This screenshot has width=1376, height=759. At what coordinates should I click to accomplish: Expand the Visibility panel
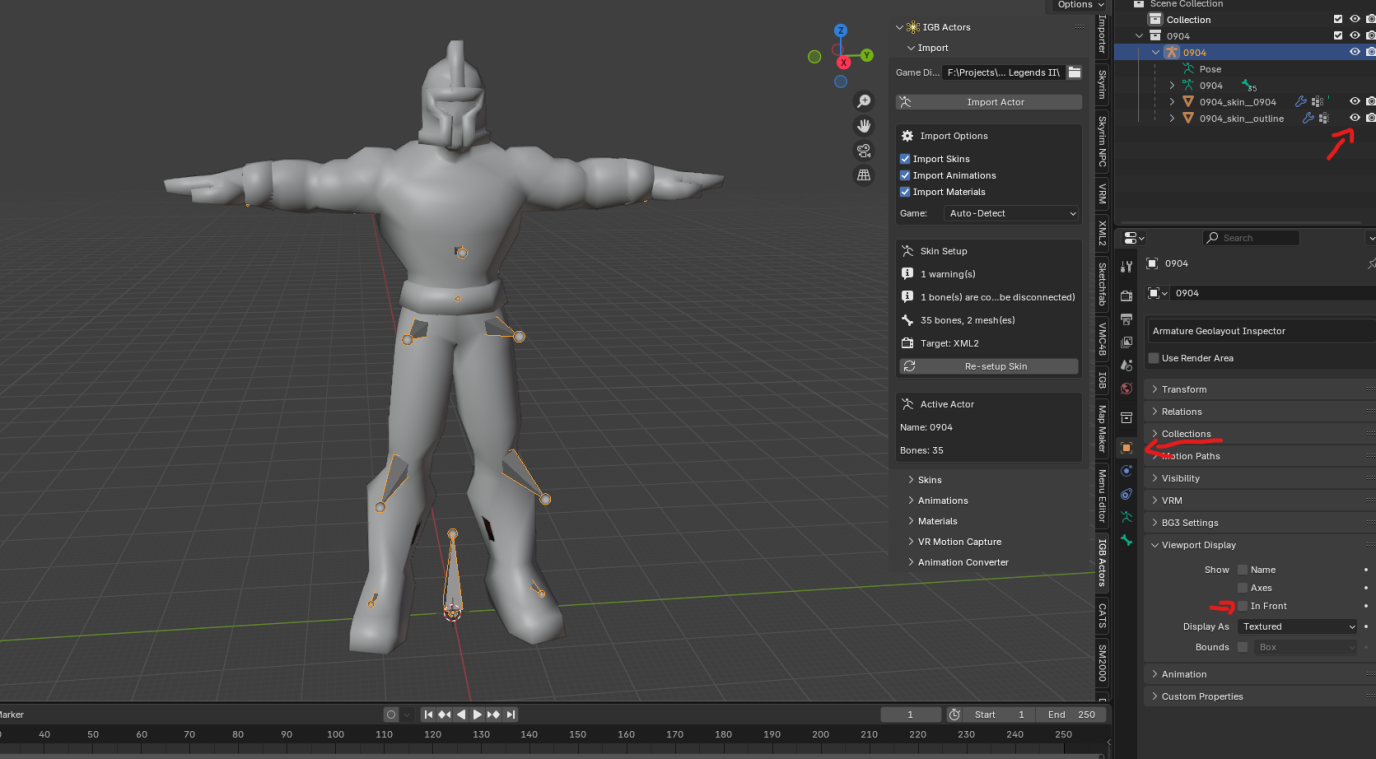tap(1180, 478)
